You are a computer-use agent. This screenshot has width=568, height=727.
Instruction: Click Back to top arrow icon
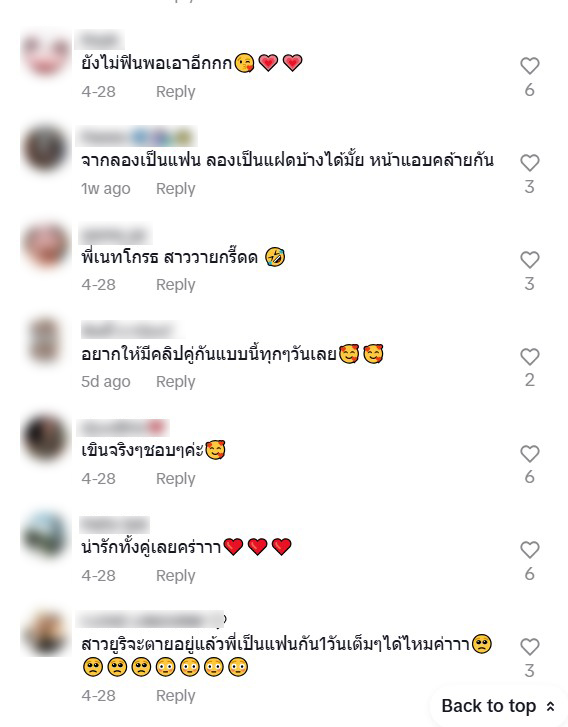[550, 706]
